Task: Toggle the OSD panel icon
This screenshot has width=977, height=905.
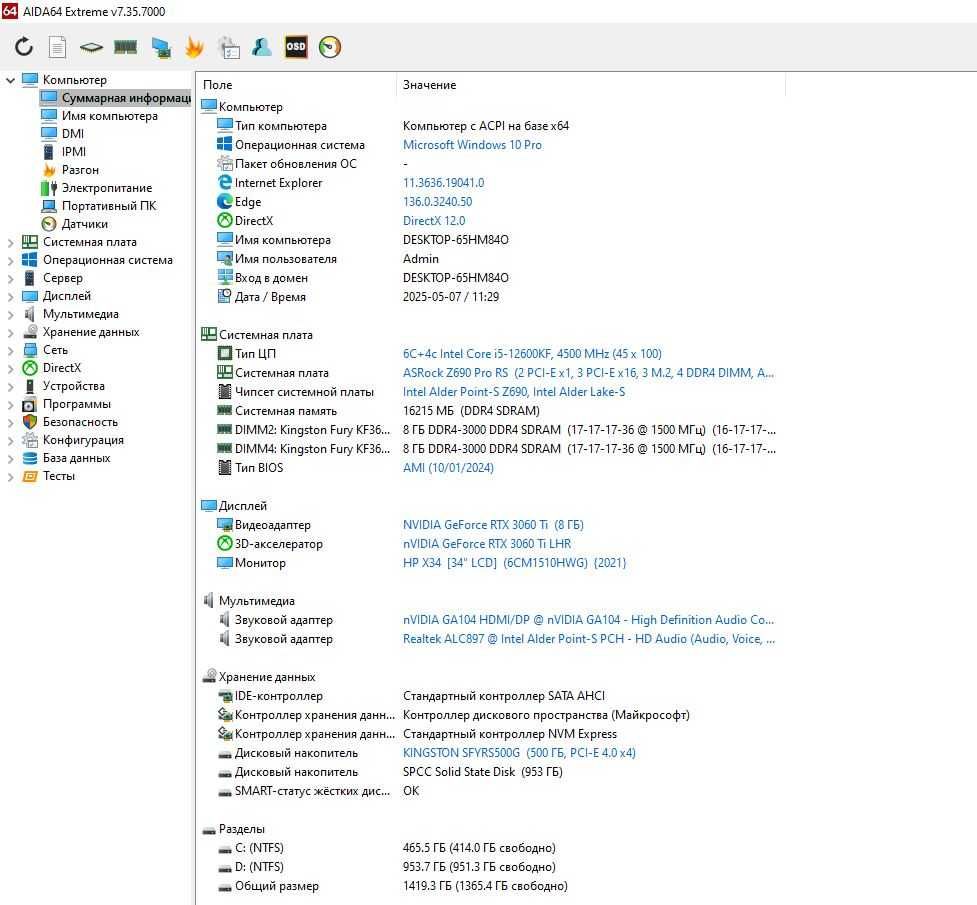Action: [296, 47]
